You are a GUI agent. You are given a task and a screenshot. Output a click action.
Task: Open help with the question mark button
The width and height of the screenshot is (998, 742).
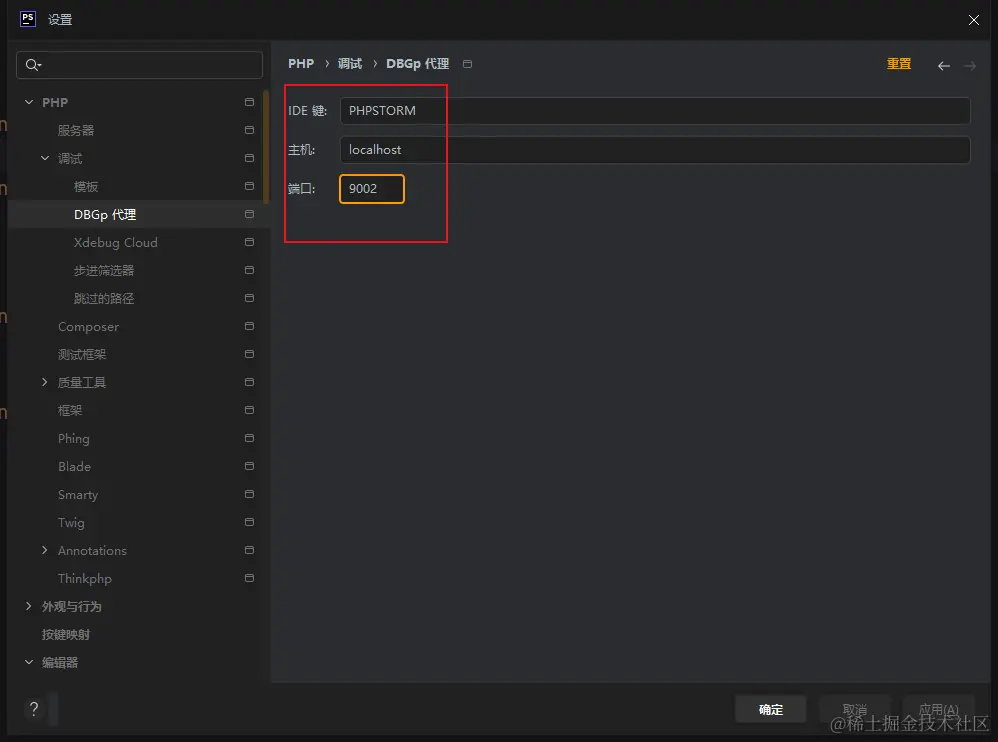click(34, 709)
